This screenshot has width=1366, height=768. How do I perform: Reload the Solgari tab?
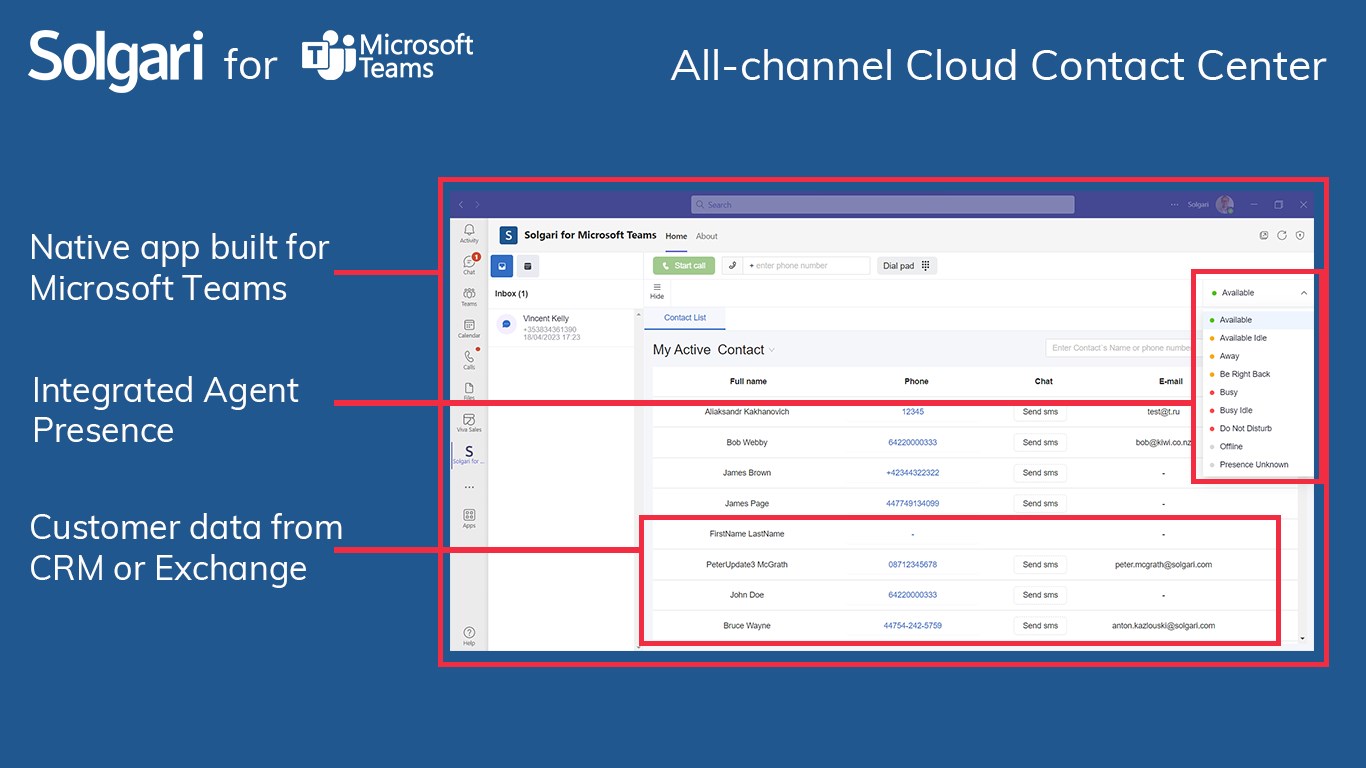click(x=1282, y=236)
